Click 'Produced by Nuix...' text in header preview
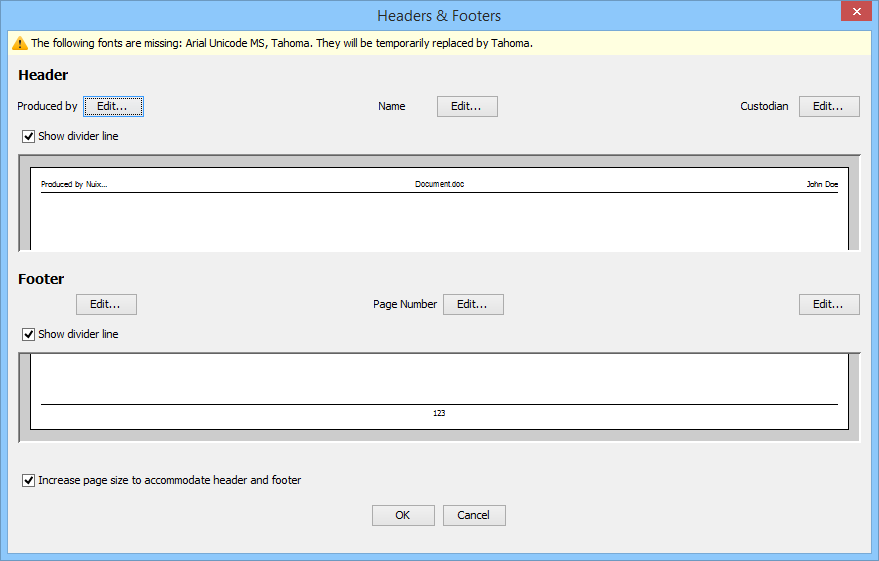879x561 pixels. 74,185
